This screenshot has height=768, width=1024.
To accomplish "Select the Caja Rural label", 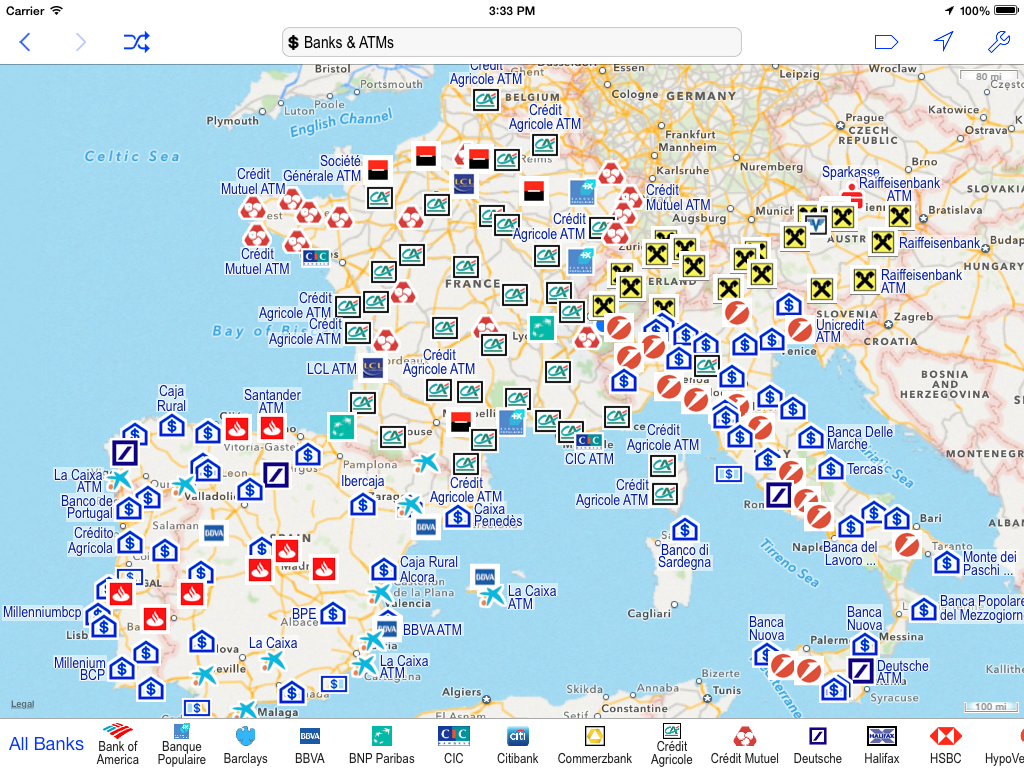I will pyautogui.click(x=171, y=398).
